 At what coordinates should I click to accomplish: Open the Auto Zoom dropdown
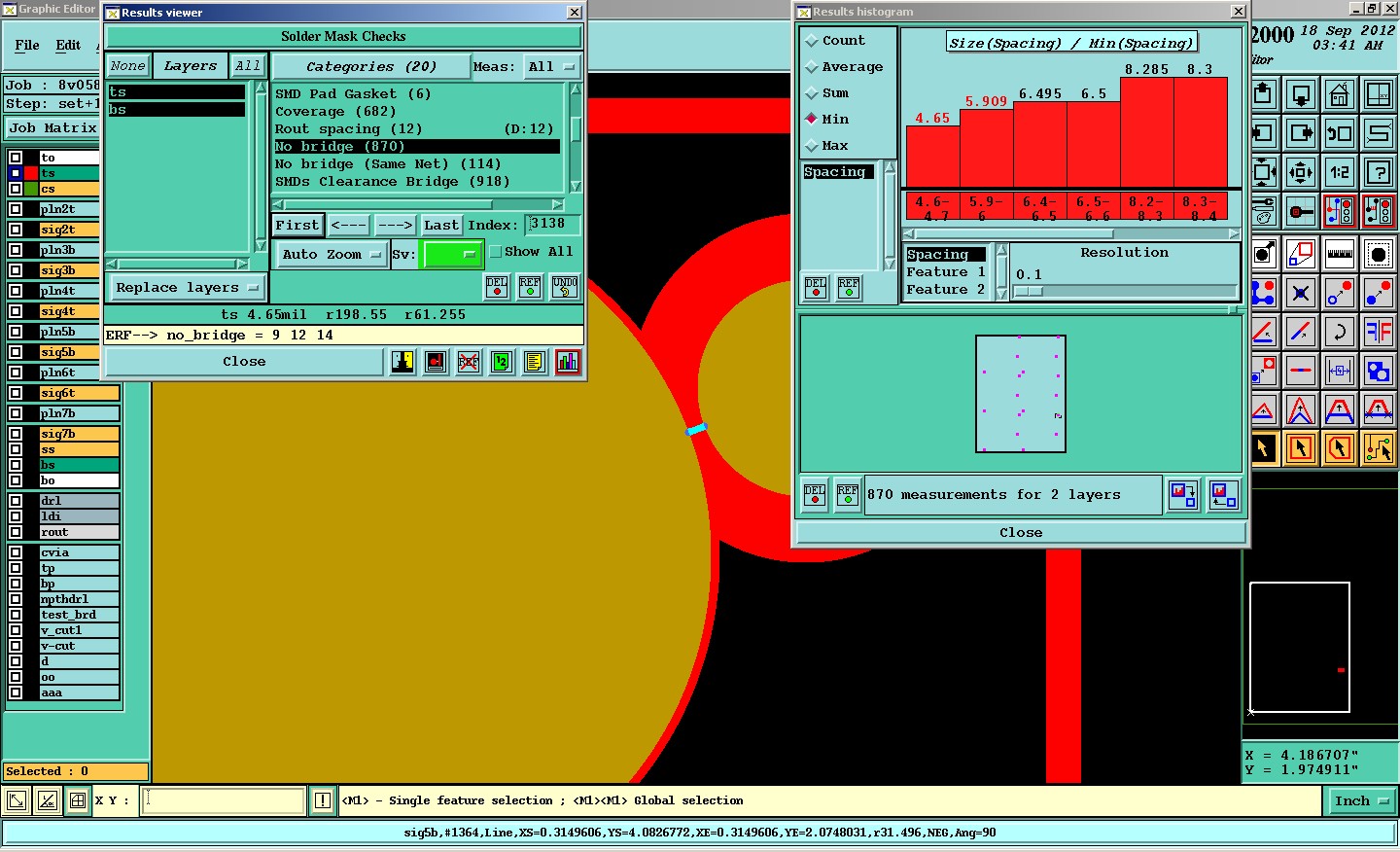tap(331, 255)
